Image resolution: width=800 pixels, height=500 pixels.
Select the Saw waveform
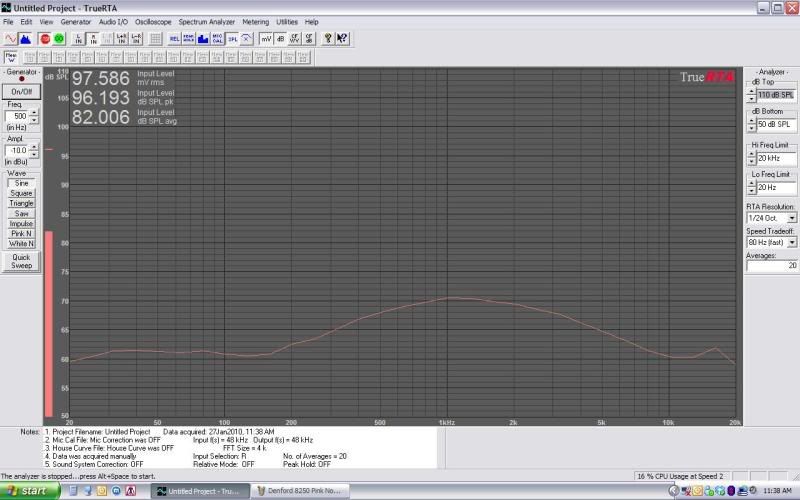tap(21, 214)
